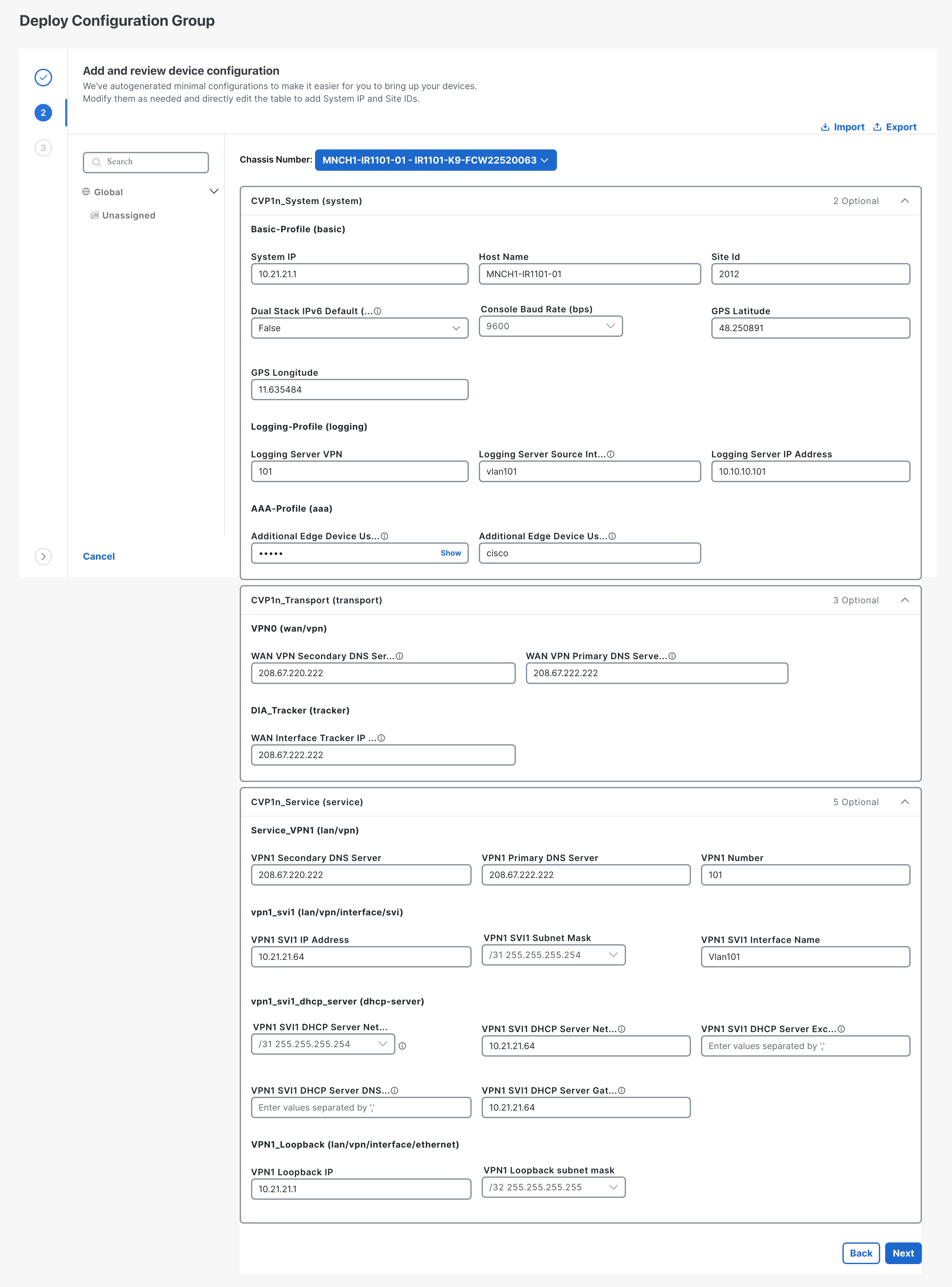Click info icon above the cisco username field
The height and width of the screenshot is (1287, 952).
click(612, 536)
